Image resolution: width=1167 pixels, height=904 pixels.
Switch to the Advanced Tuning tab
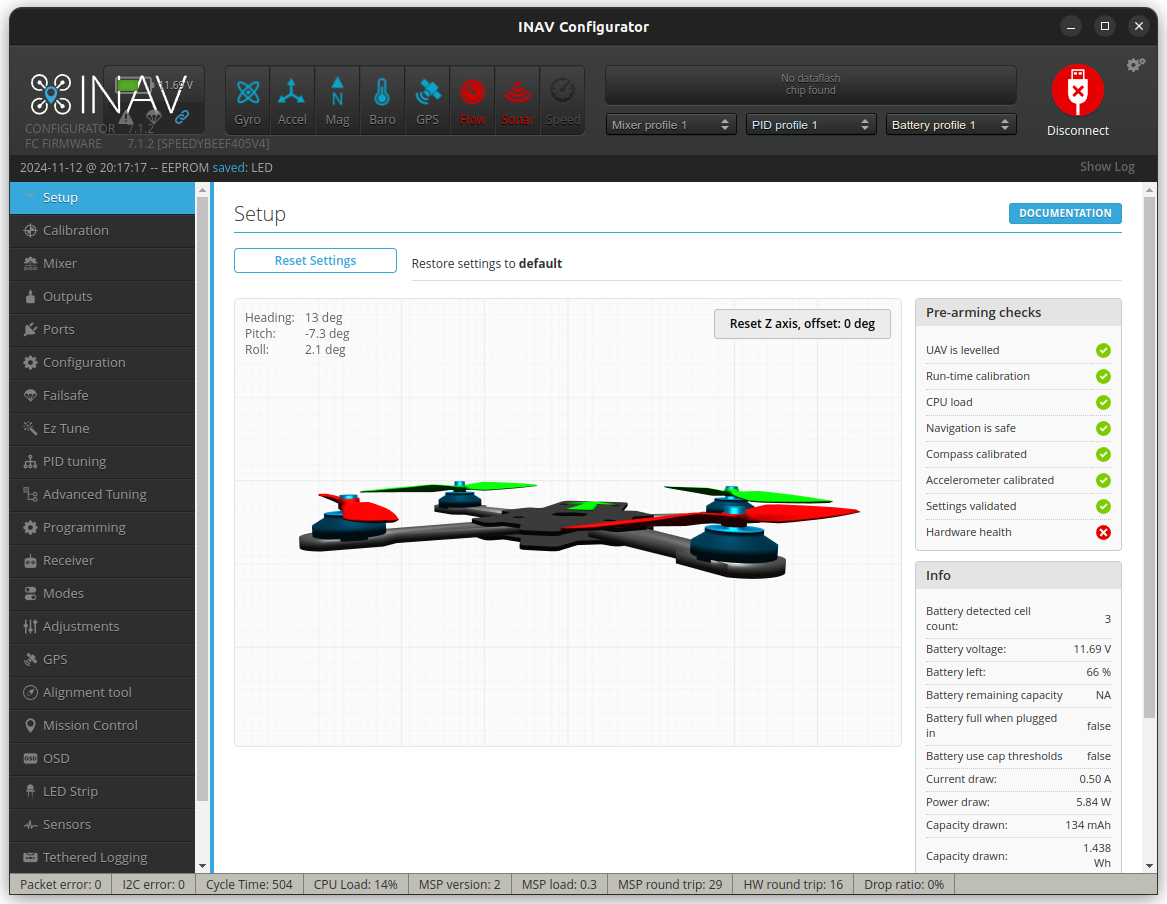click(103, 495)
